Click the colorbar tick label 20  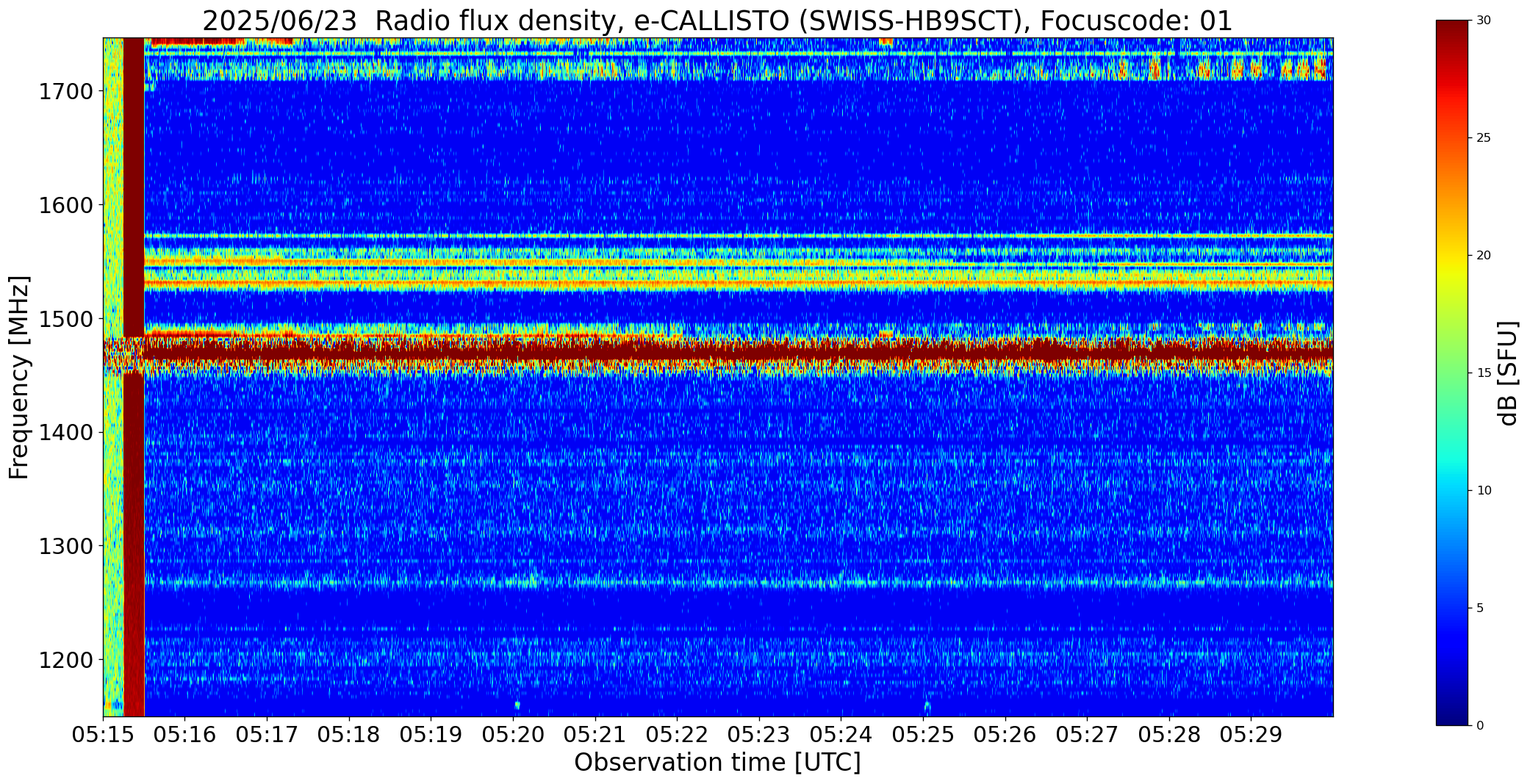pos(1484,256)
